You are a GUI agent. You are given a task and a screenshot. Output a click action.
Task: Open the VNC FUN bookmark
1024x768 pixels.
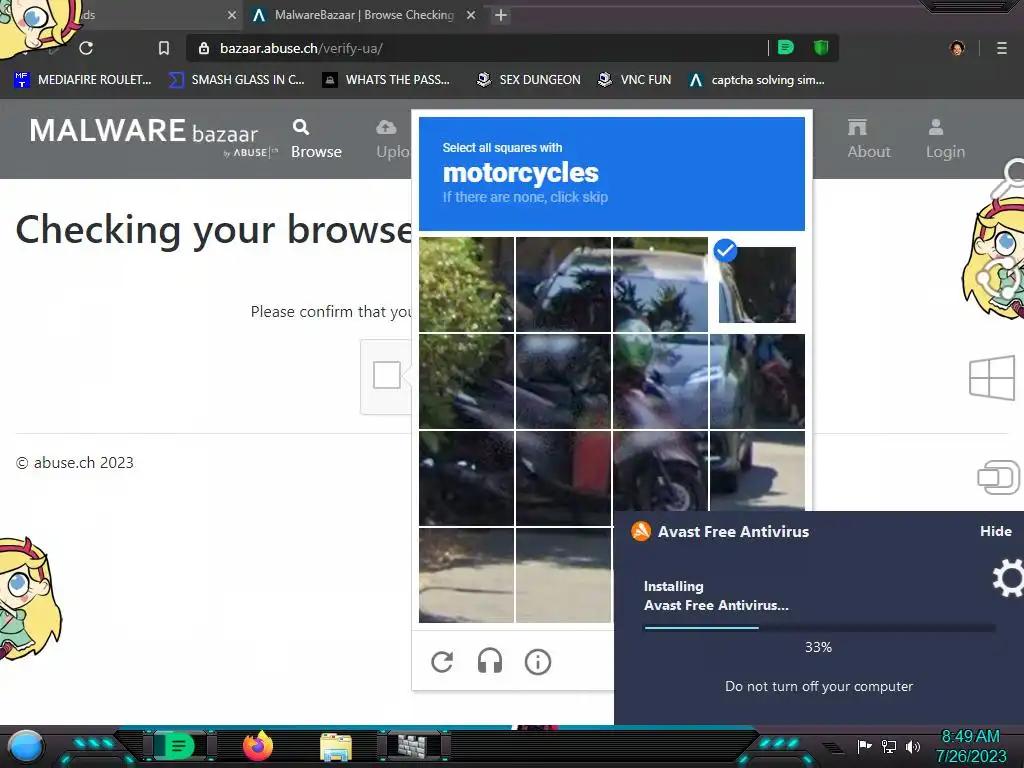pos(635,80)
